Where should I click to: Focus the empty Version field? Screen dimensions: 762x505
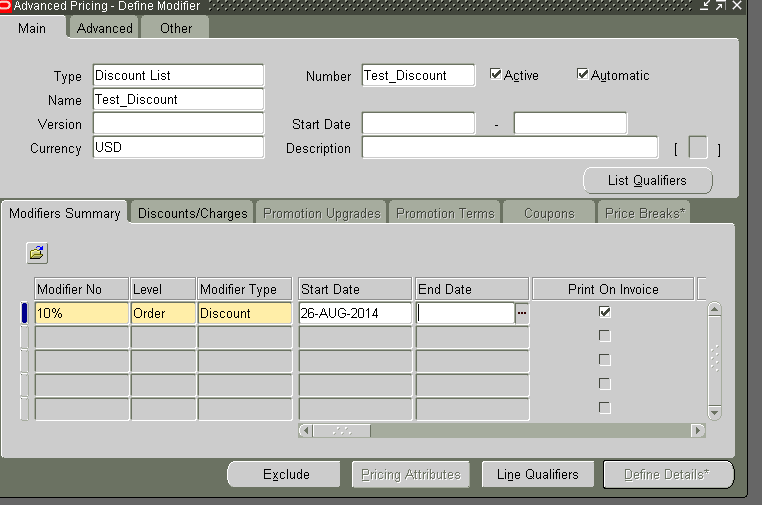(178, 123)
